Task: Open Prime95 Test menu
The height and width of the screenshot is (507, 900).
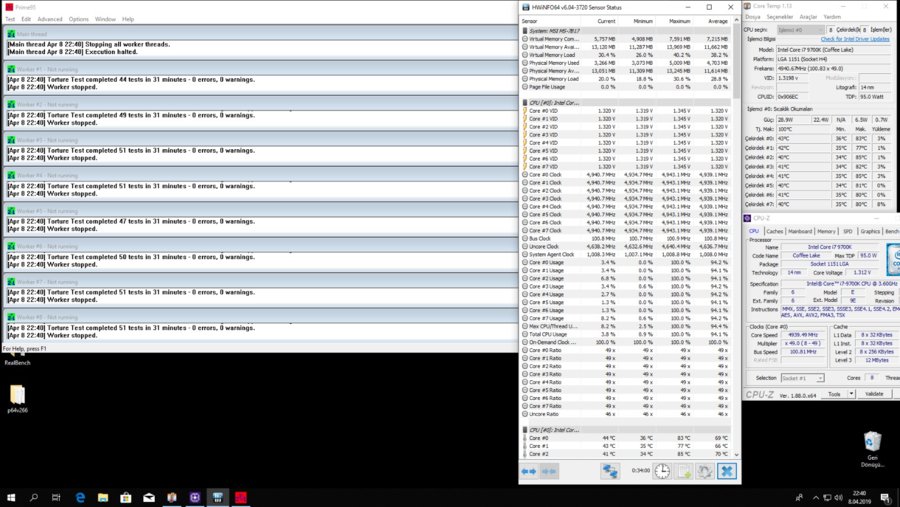Action: coord(10,19)
